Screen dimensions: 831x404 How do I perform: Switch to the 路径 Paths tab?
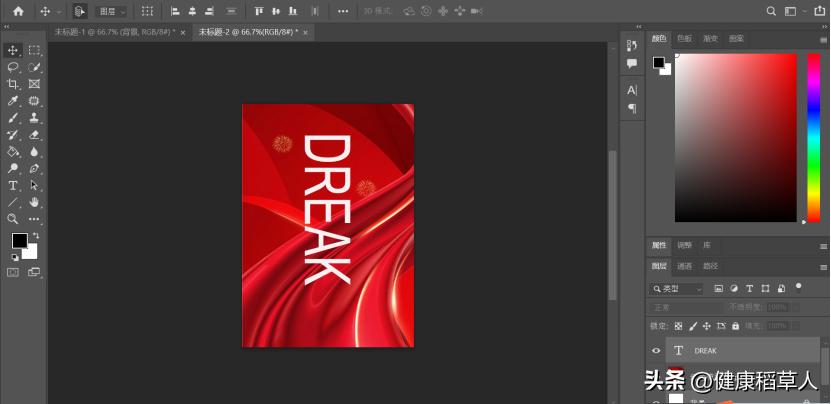pyautogui.click(x=710, y=266)
